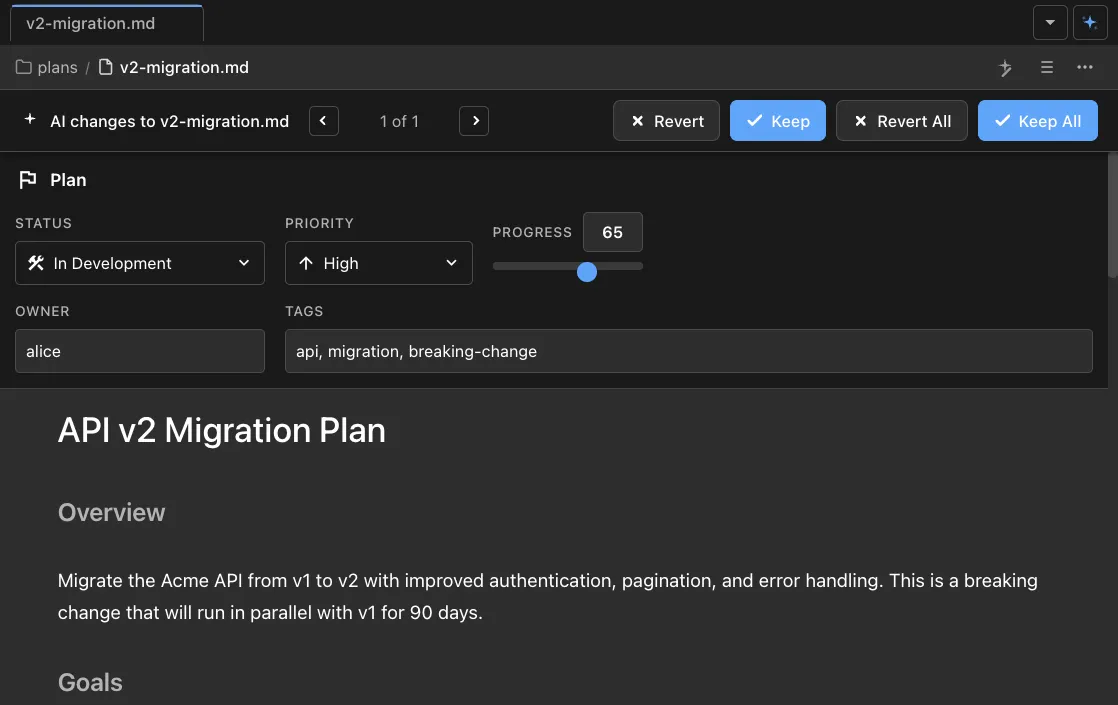This screenshot has height=705, width=1118.
Task: Open the Priority dropdown showing High
Action: pos(378,263)
